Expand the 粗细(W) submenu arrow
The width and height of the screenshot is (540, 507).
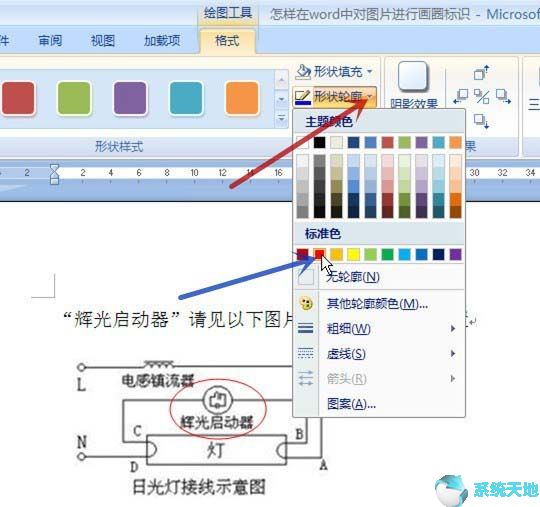(x=453, y=329)
